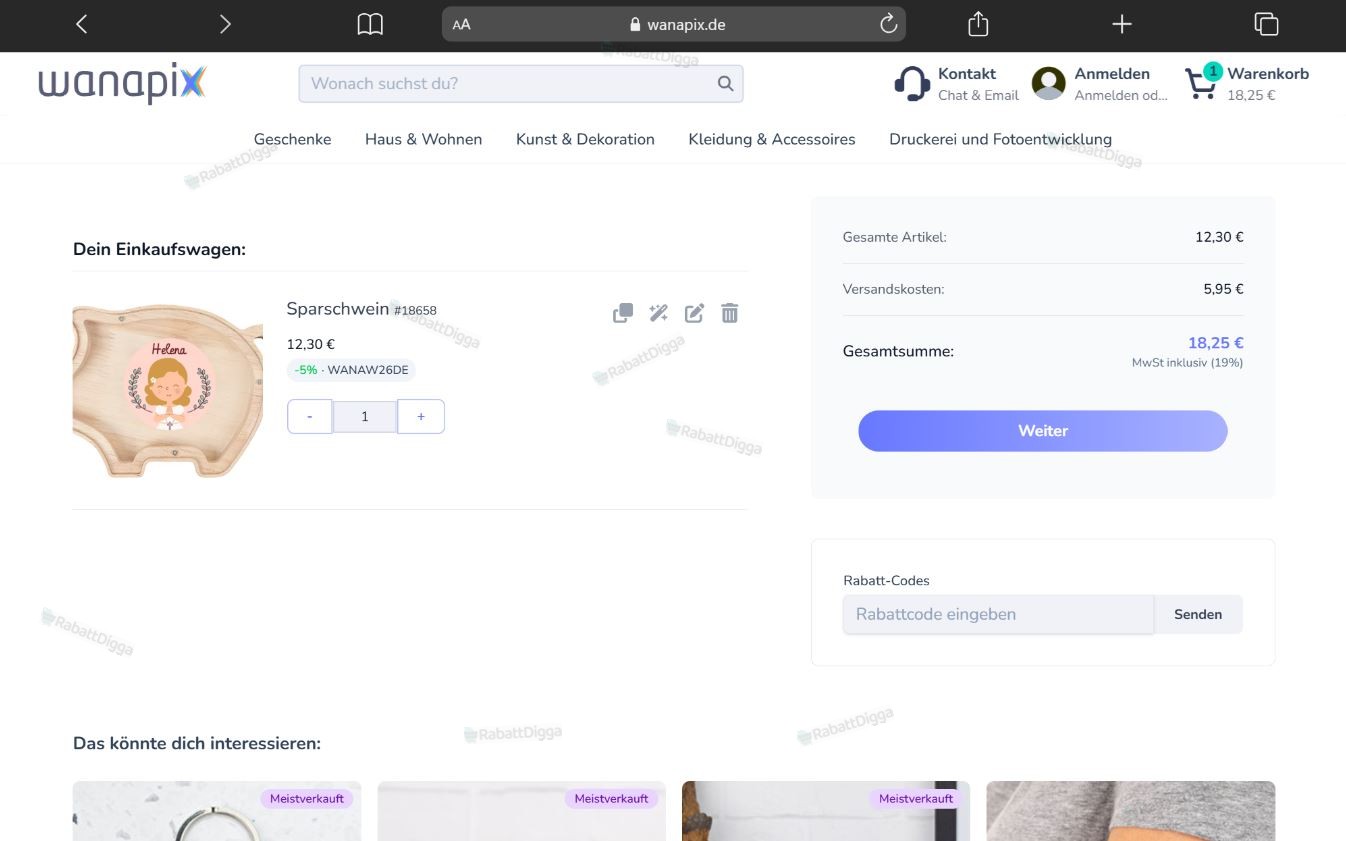The width and height of the screenshot is (1346, 841).
Task: Show all tabs with the tabs overview icon
Action: [x=1266, y=24]
